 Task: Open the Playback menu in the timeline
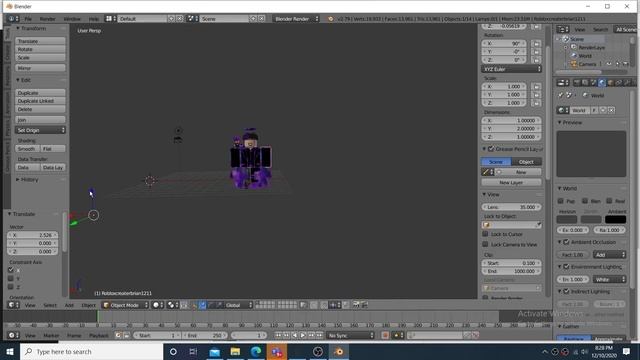(x=98, y=335)
